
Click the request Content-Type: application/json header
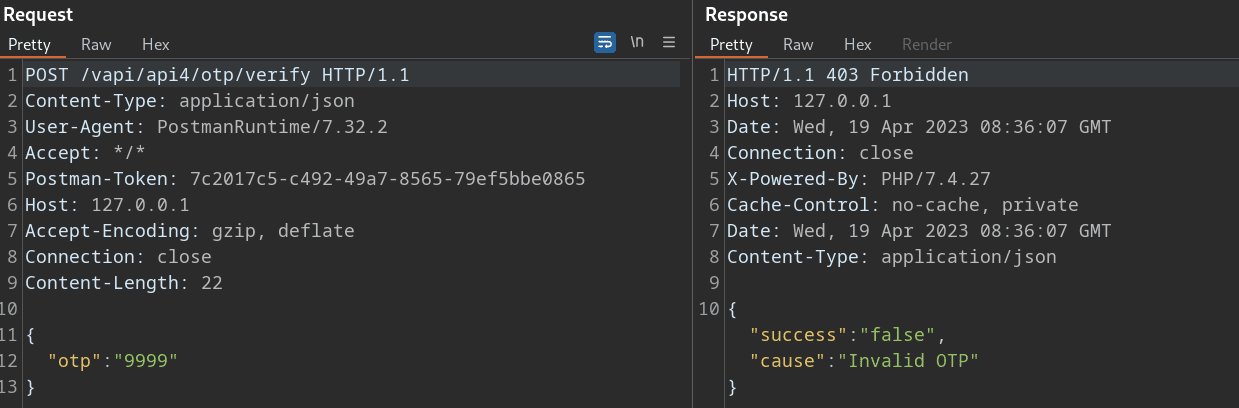(x=190, y=101)
